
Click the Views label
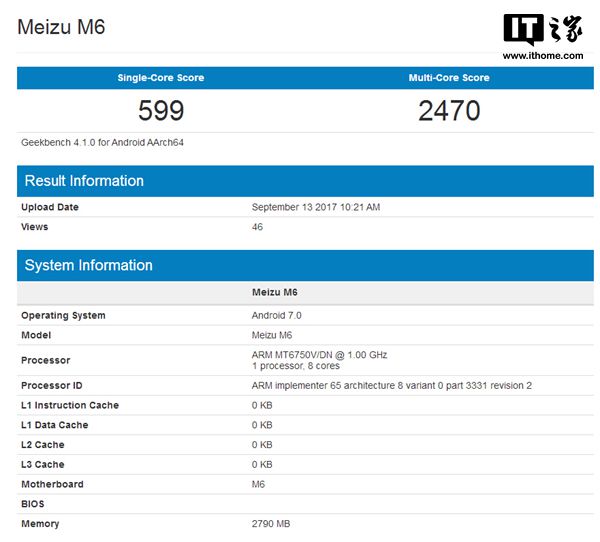[x=34, y=227]
